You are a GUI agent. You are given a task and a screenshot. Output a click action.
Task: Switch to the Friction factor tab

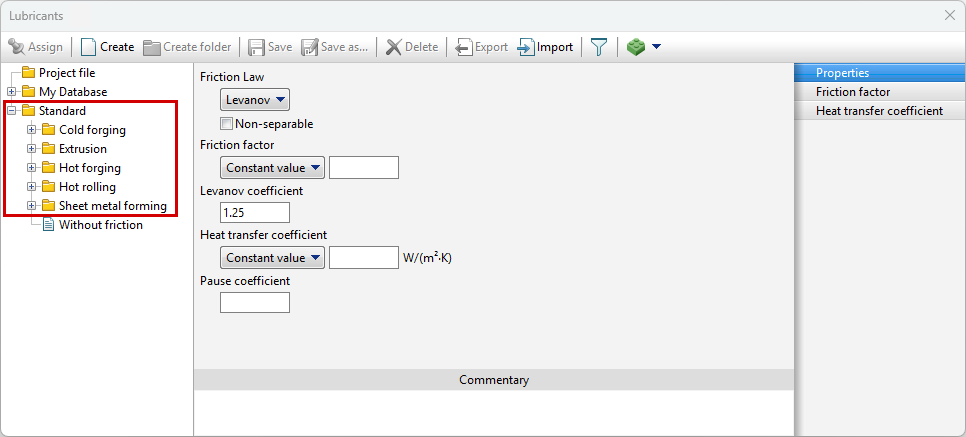(x=852, y=92)
